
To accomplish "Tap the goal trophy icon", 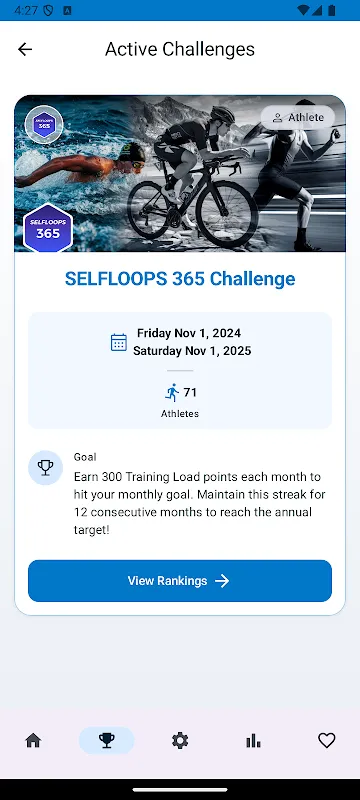I will coord(45,467).
